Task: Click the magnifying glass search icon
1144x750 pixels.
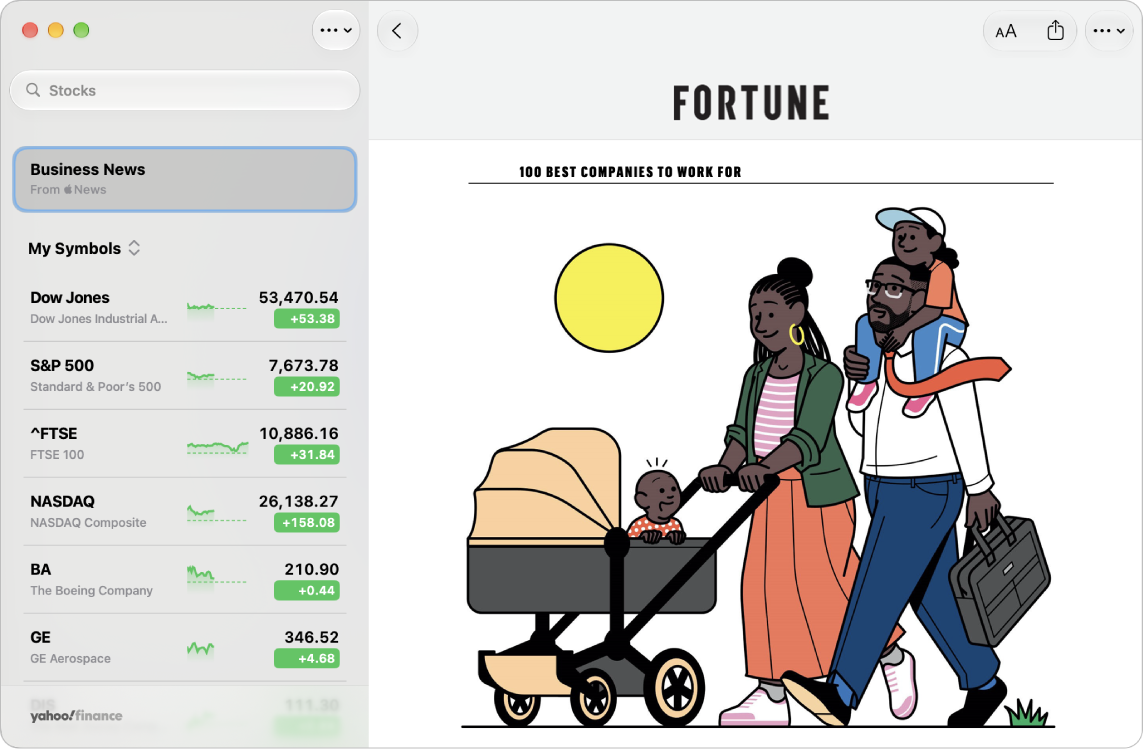Action: click(x=33, y=90)
